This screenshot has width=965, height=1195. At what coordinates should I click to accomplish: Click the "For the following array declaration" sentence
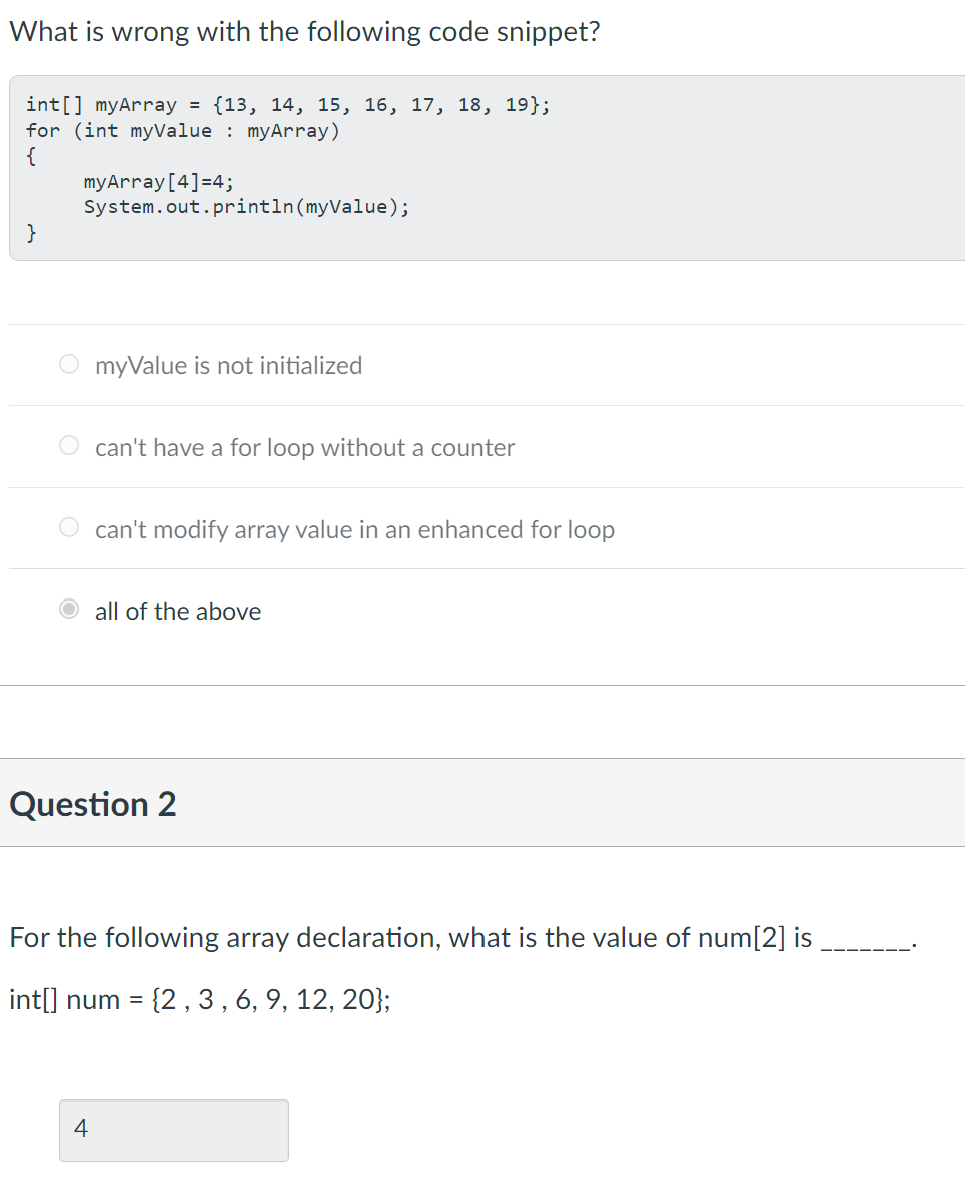[x=411, y=937]
